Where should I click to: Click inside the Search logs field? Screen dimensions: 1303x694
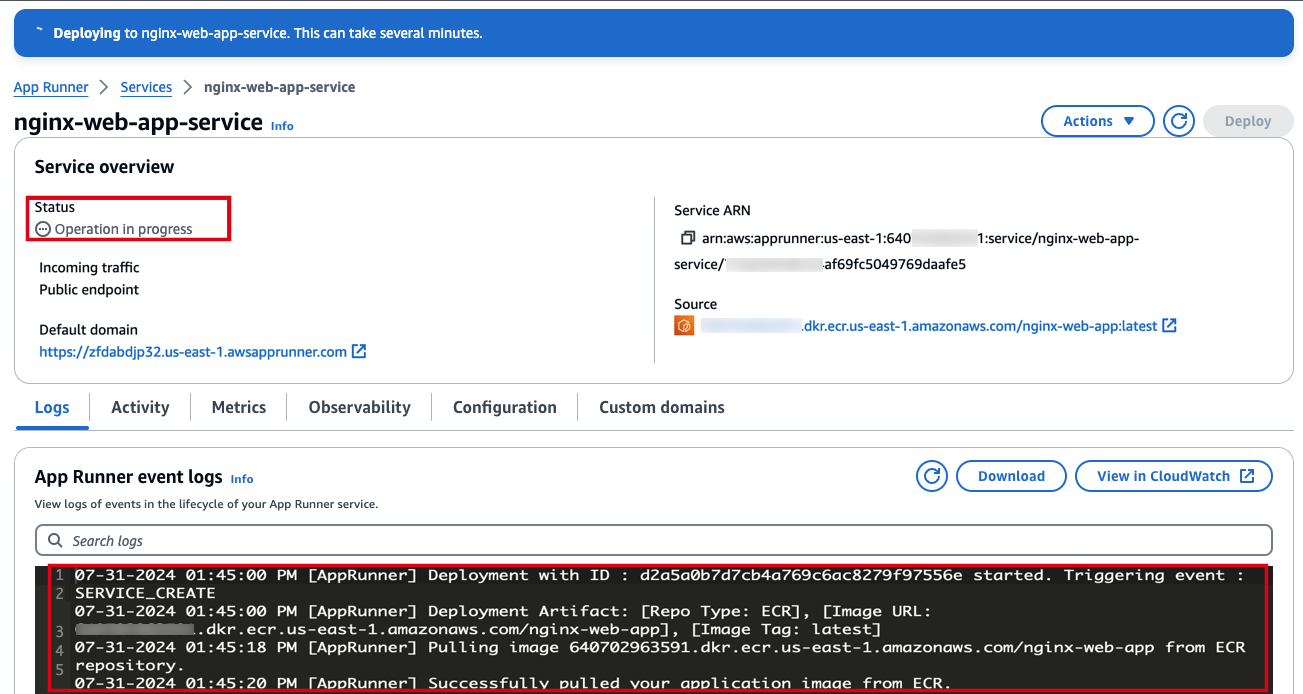pos(400,540)
